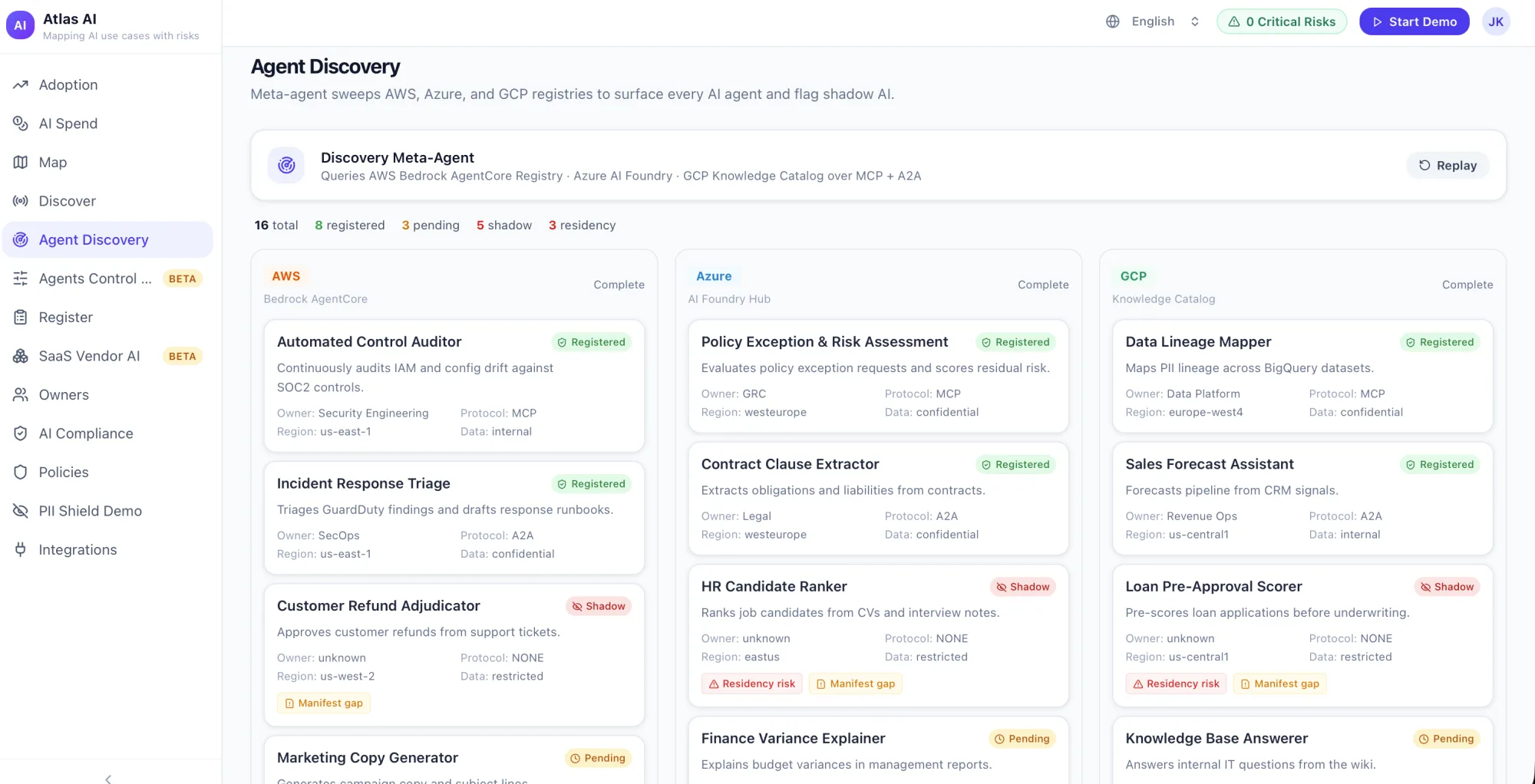Click Manifest gap tag on HR Candidate Ranker

[x=855, y=684]
